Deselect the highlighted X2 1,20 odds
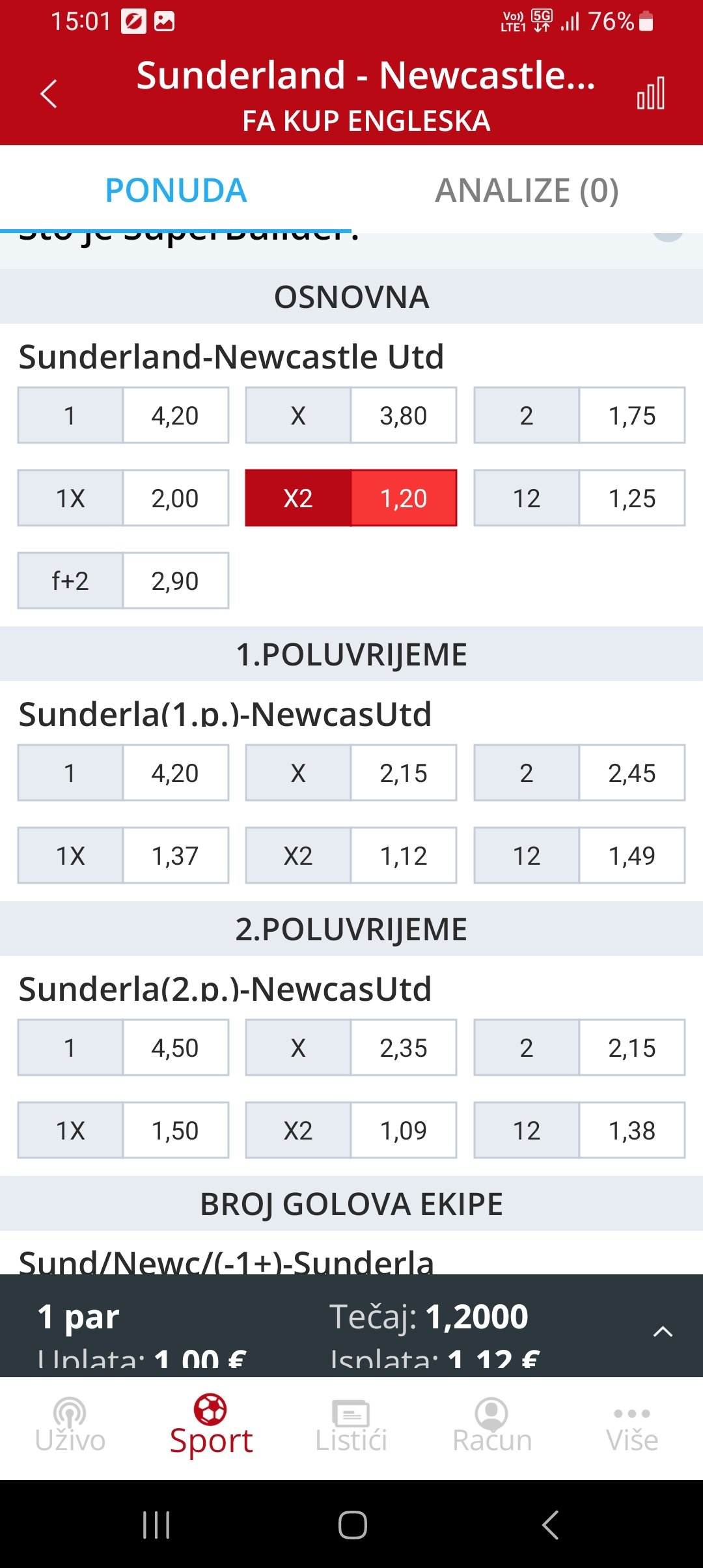Screen dimensions: 703x1568 pos(351,498)
